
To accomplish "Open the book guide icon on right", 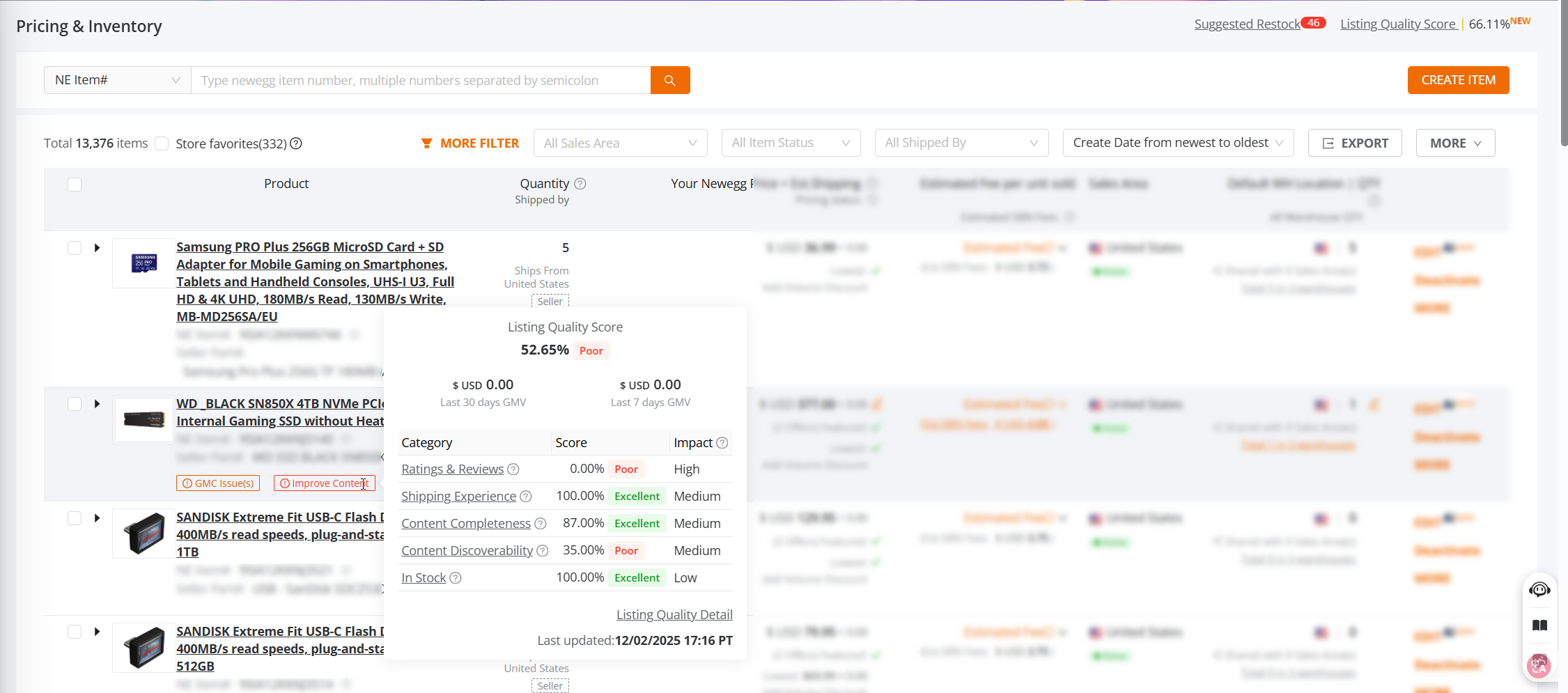I will [x=1539, y=625].
